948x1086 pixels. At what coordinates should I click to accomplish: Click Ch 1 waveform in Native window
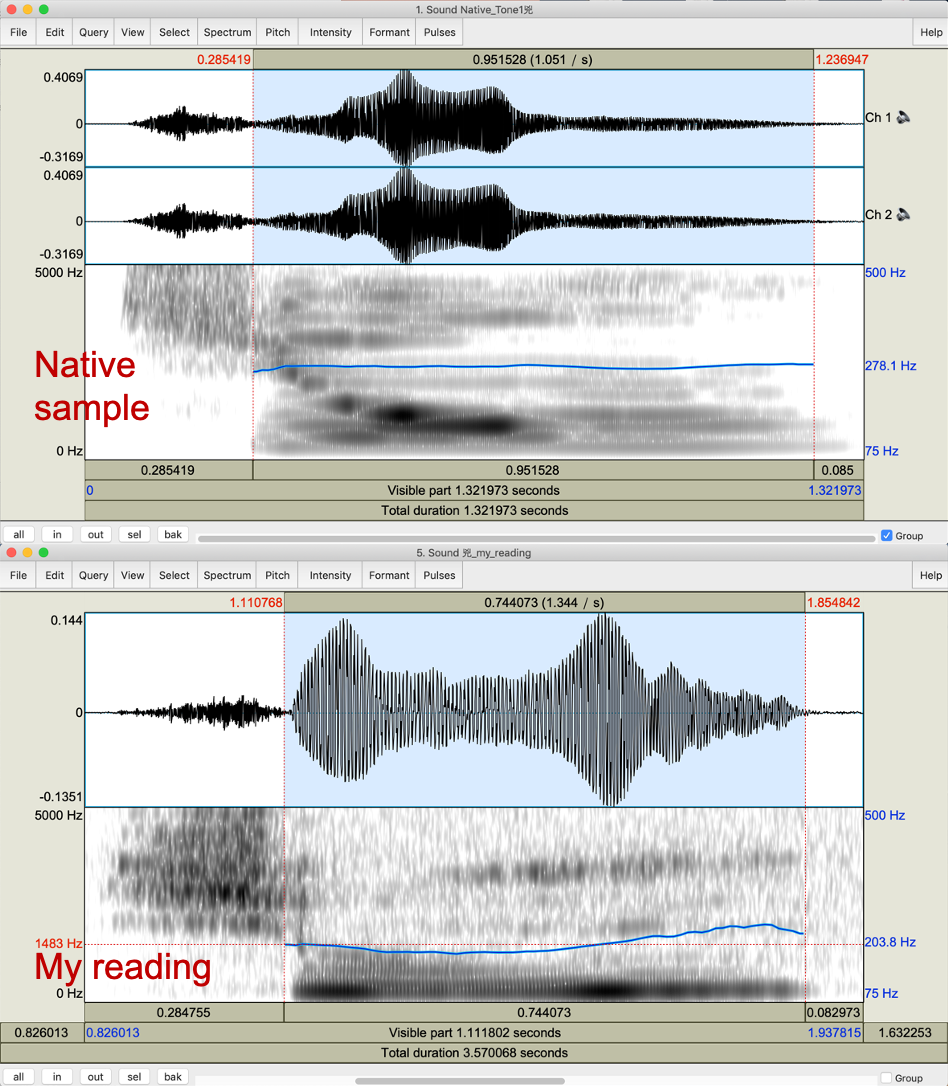point(474,118)
